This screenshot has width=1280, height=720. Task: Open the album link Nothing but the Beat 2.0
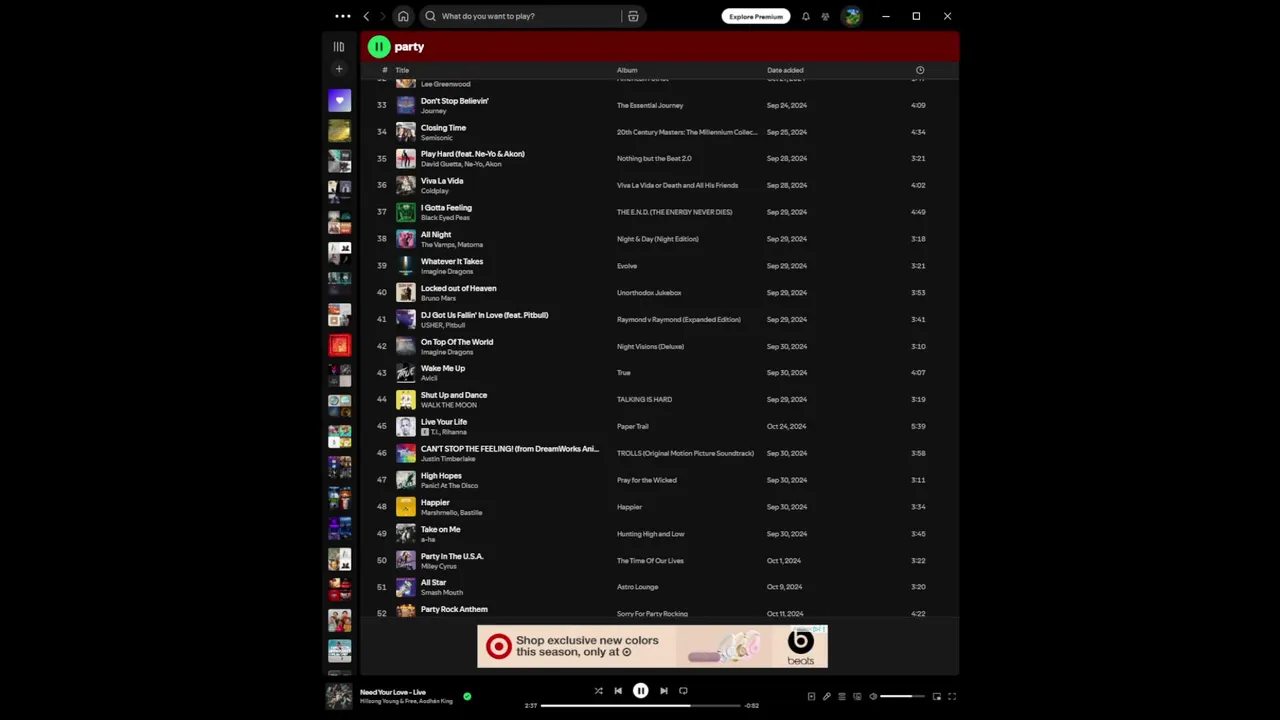click(x=654, y=158)
